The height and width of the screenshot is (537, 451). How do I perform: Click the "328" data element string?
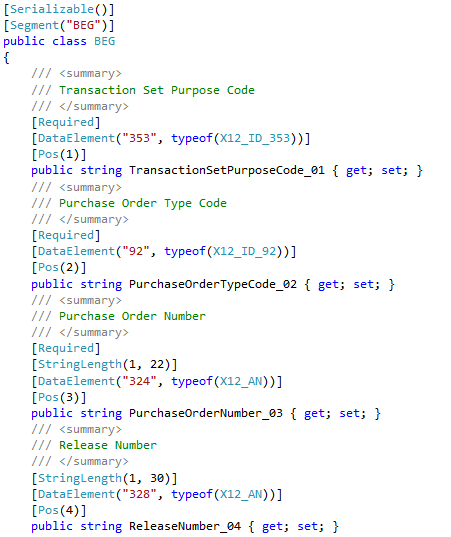coord(139,494)
